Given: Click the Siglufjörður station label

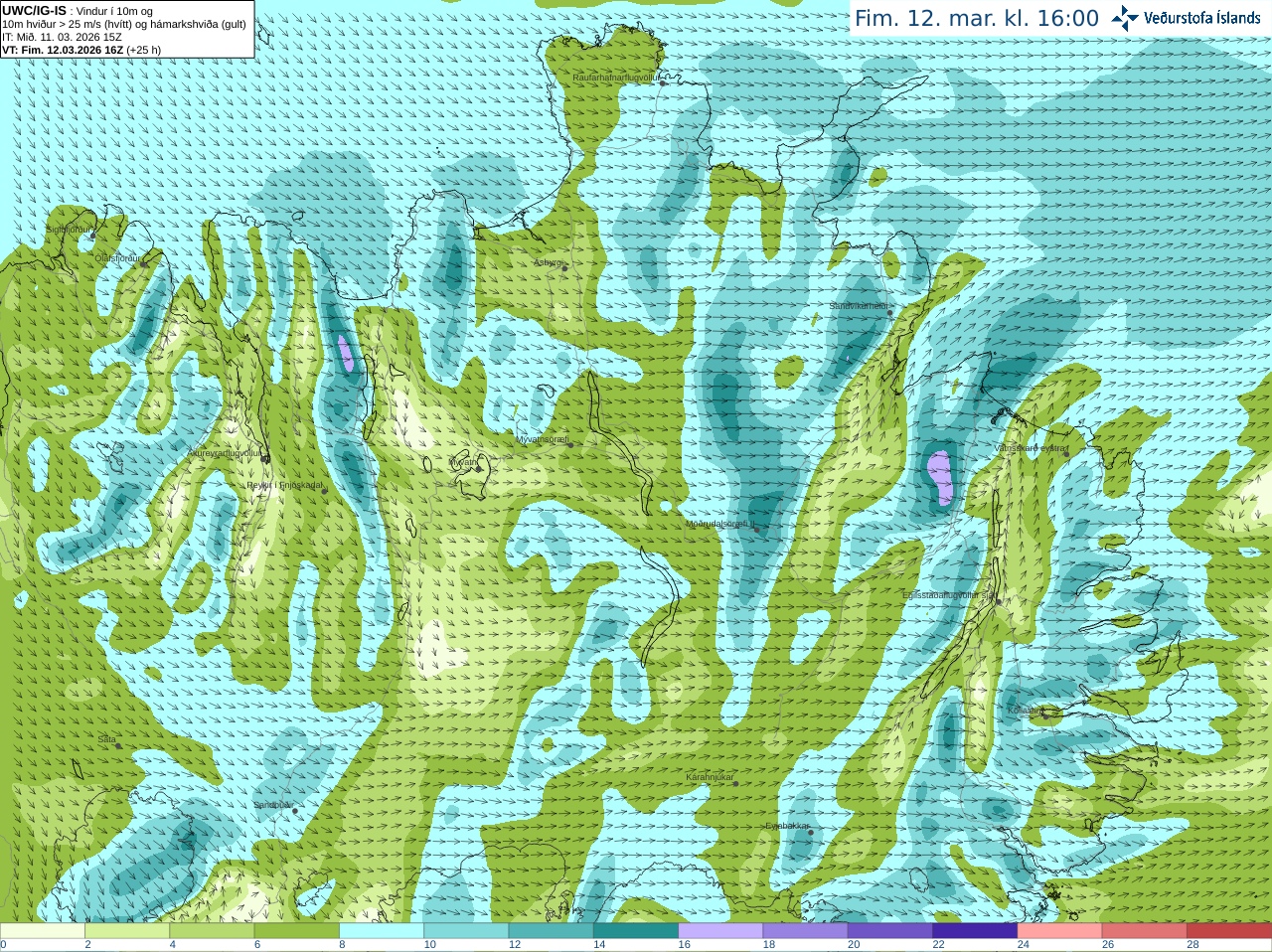Looking at the screenshot, I should 70,230.
